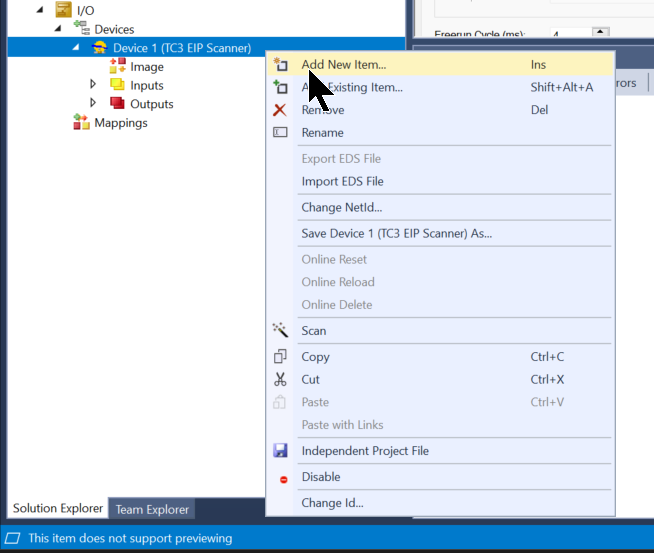Choose Save Device 1 (TC3 EIP Scanner) As...

pyautogui.click(x=396, y=234)
